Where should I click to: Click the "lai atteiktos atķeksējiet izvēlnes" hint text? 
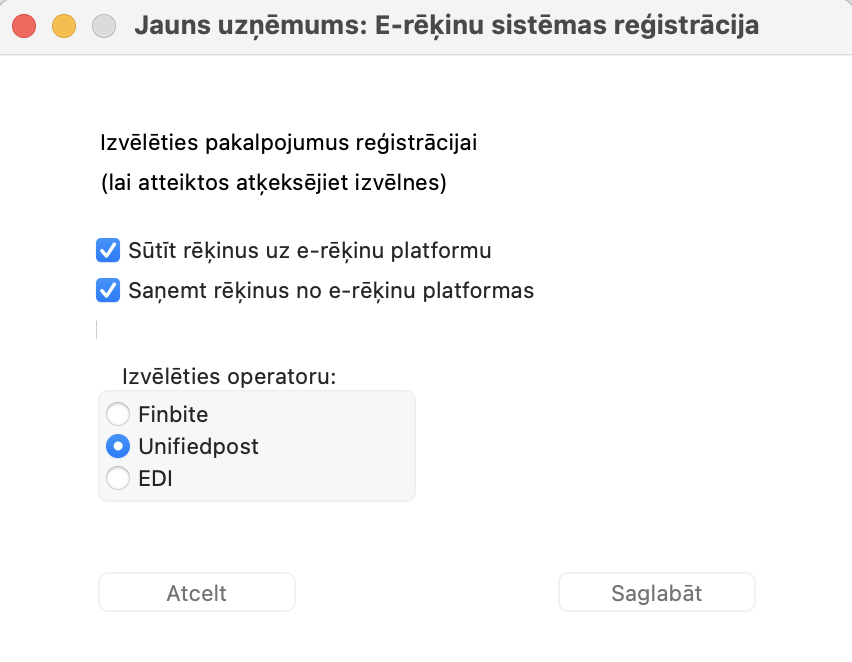pyautogui.click(x=273, y=184)
